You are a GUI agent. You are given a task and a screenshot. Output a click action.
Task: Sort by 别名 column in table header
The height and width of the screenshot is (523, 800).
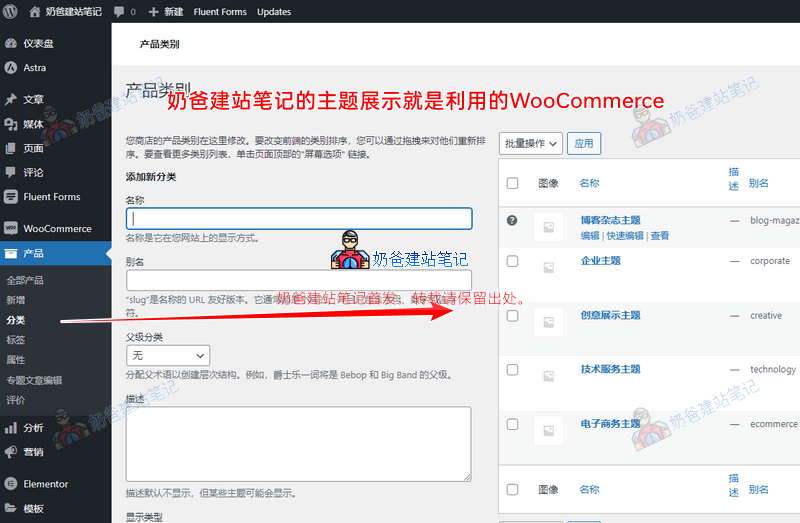click(x=759, y=183)
